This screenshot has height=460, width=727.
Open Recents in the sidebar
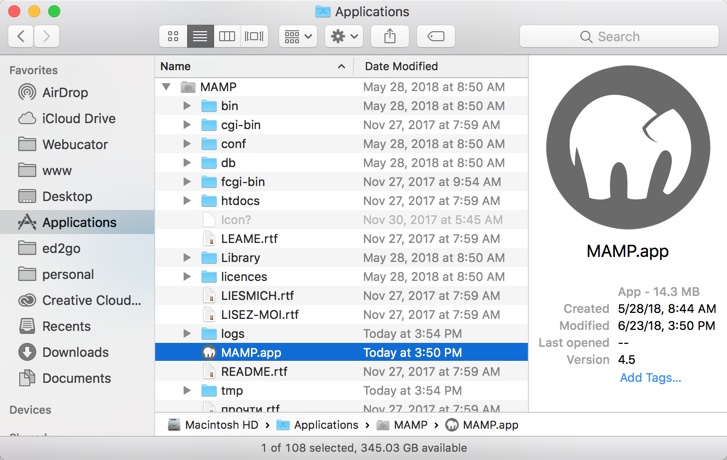point(77,326)
